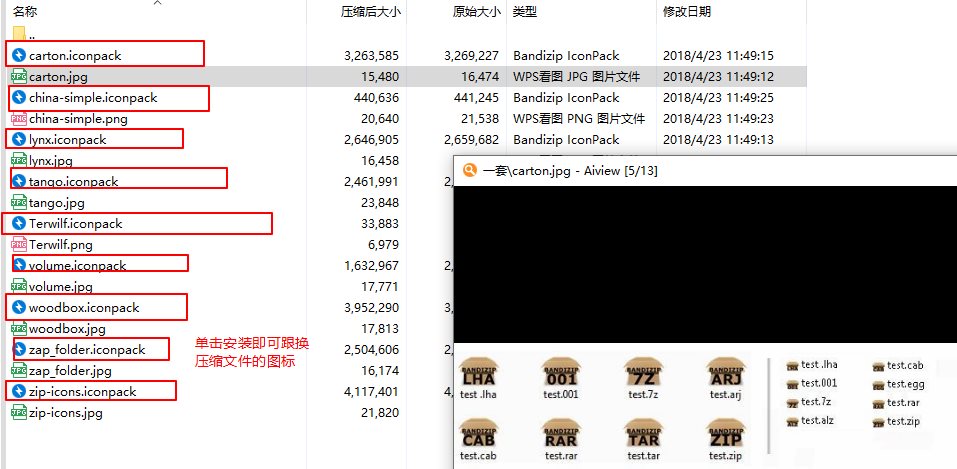Click the zap_folder.jpg file icon
The height and width of the screenshot is (469, 957).
pos(19,371)
